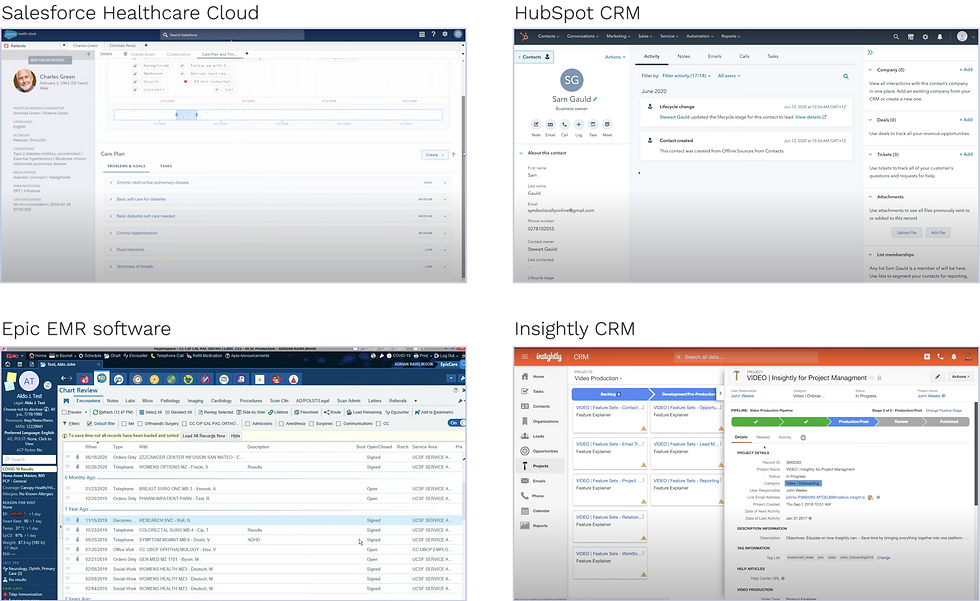980x601 pixels.
Task: Open Insightly Related tab
Action: (763, 437)
